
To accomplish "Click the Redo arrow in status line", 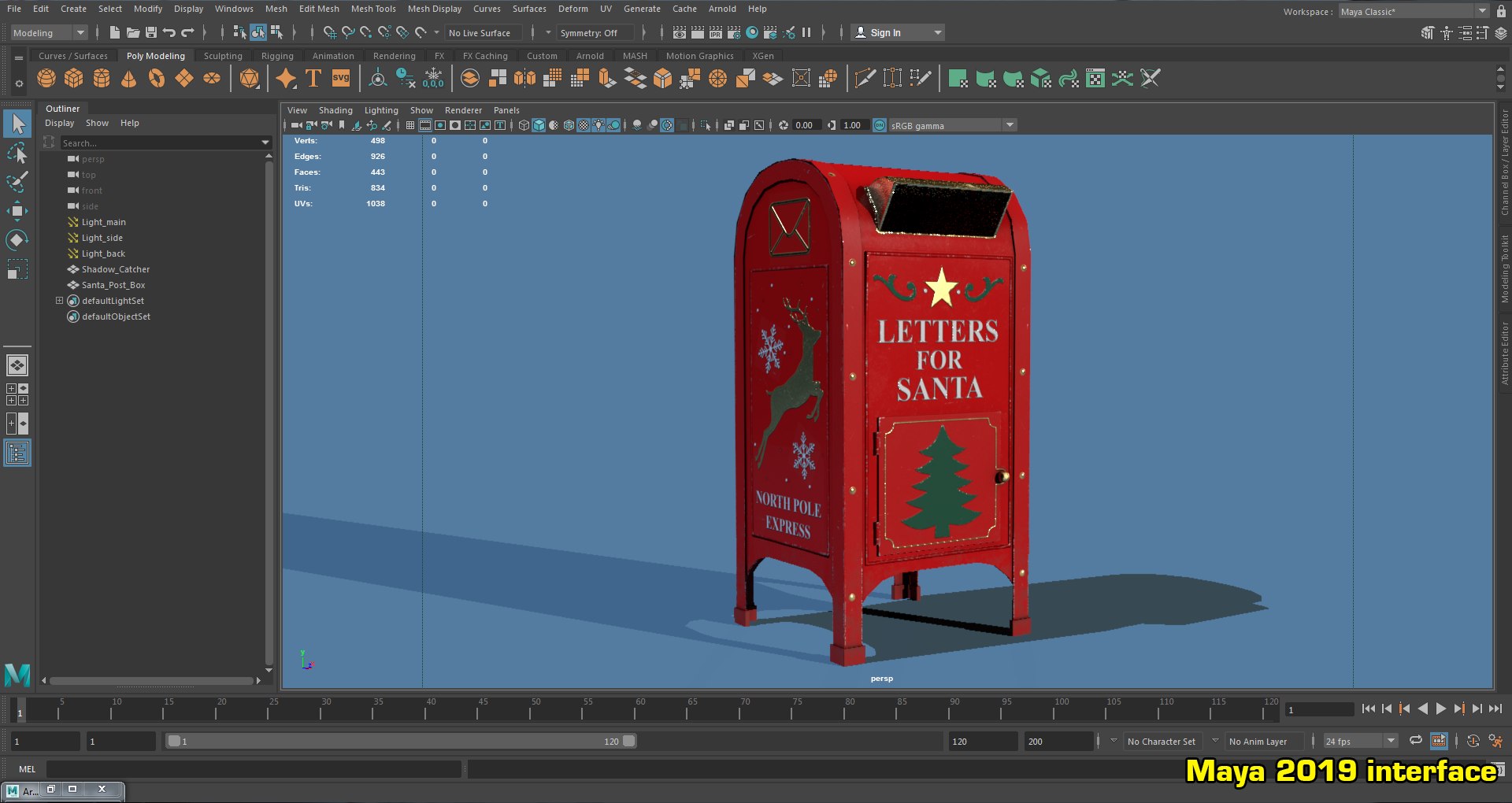I will tap(187, 32).
